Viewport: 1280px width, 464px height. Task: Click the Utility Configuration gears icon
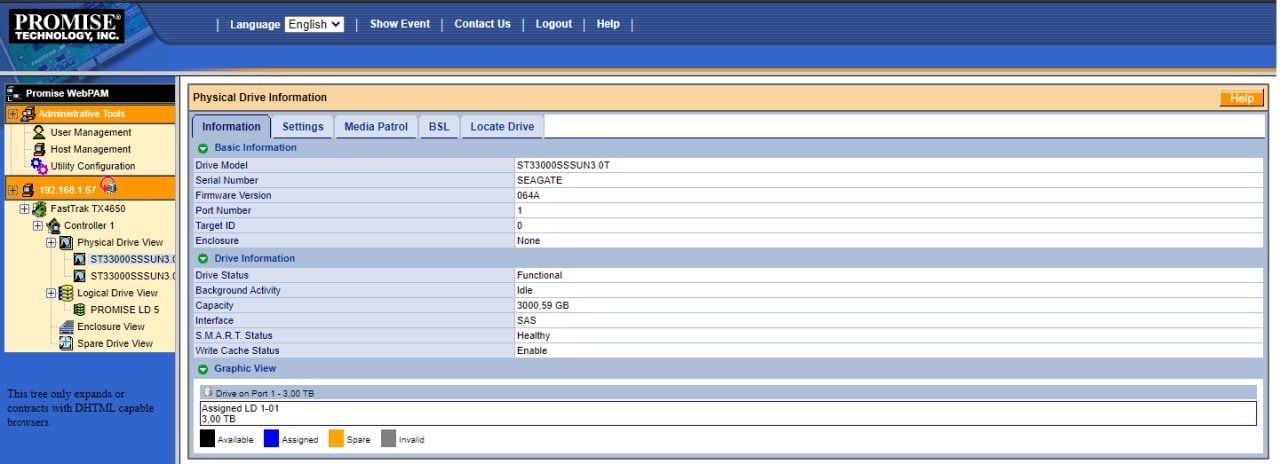click(x=39, y=166)
